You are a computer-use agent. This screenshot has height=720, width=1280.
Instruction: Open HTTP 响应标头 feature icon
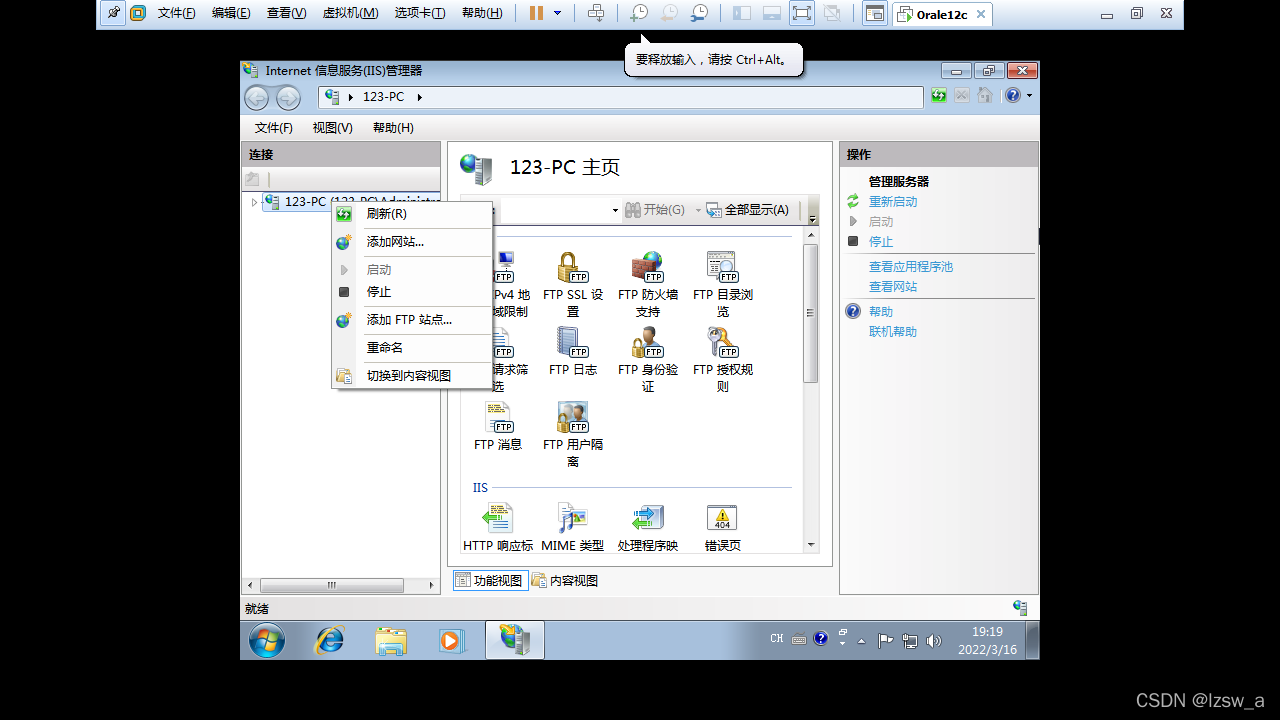point(498,527)
